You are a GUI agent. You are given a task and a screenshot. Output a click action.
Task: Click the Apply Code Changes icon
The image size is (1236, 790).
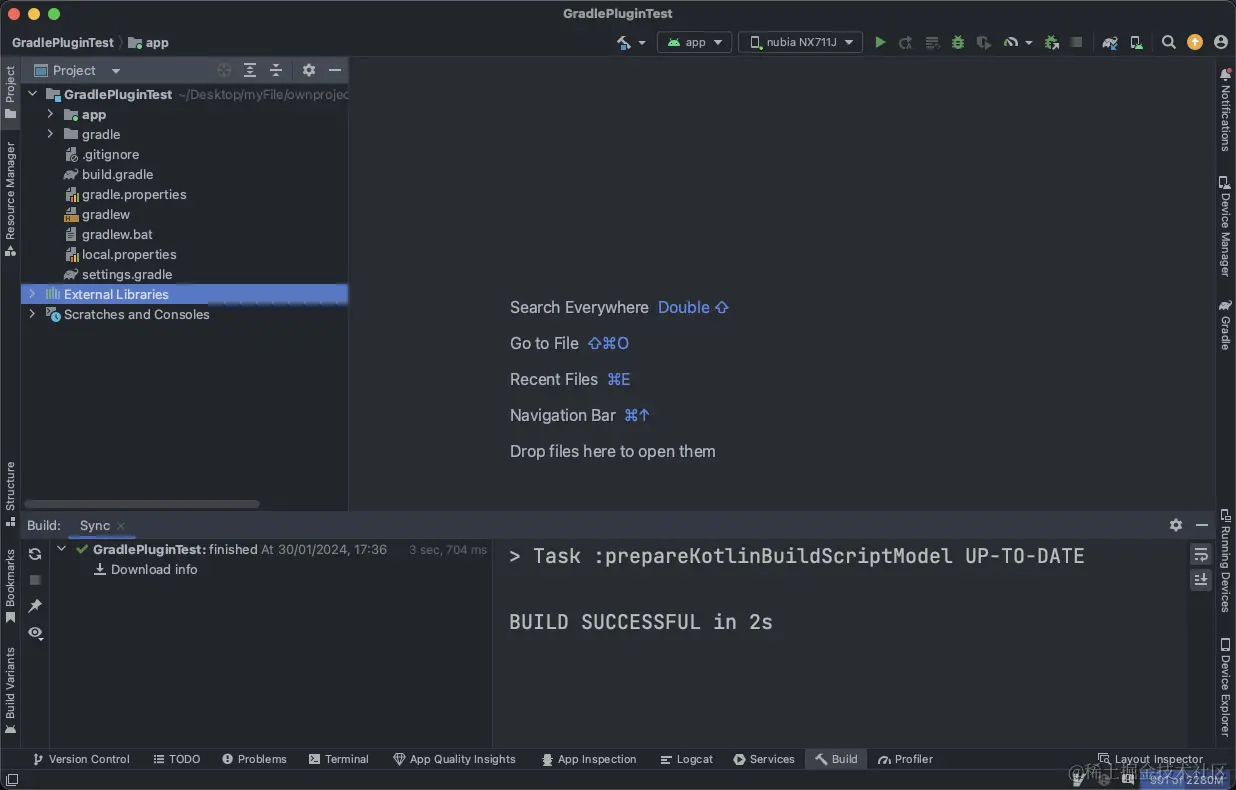click(932, 42)
